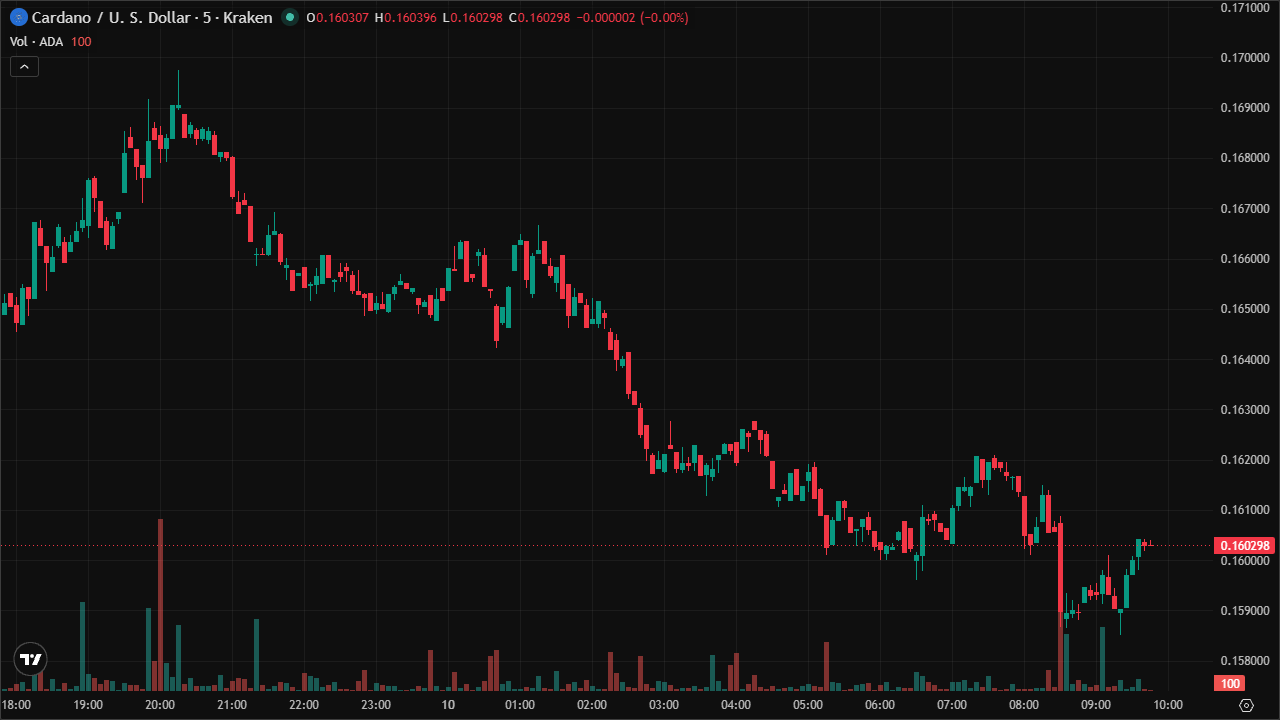Viewport: 1280px width, 720px height.
Task: Select the Vol · ADA indicator legend
Action: (37, 41)
